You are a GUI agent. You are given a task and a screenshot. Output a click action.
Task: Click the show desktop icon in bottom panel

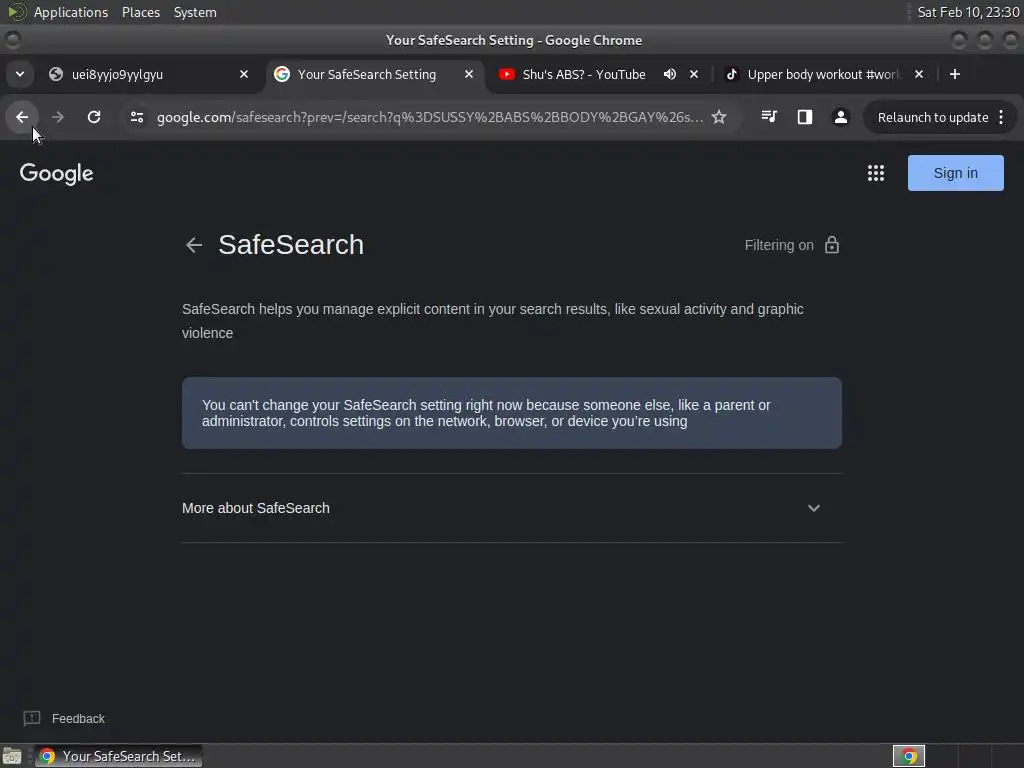point(12,756)
